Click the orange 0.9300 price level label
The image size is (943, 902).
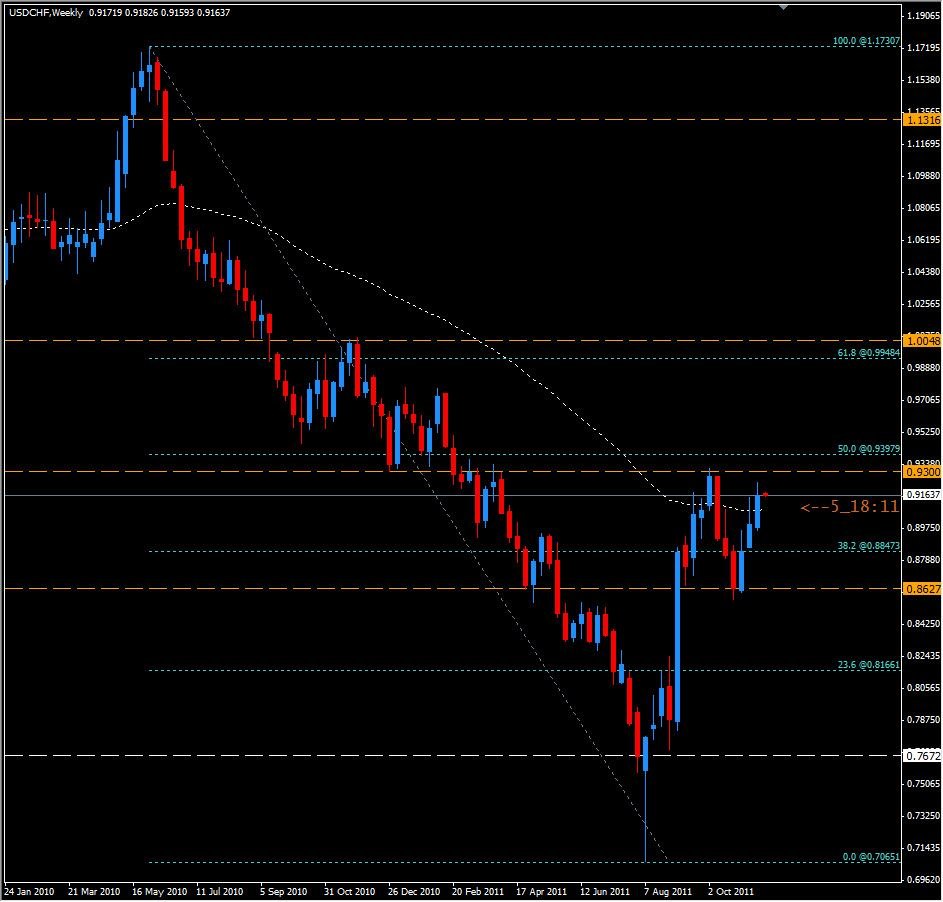click(919, 471)
